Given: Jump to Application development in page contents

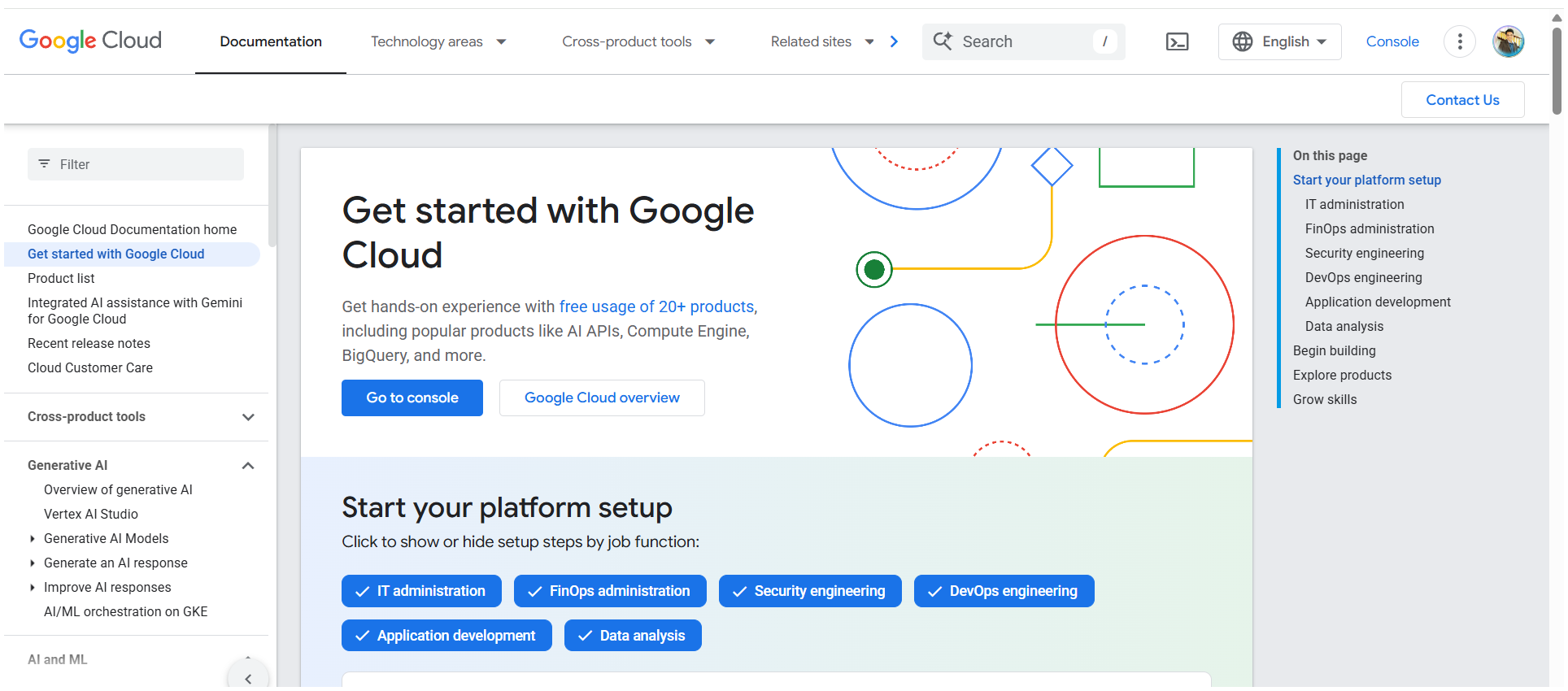Looking at the screenshot, I should [x=1378, y=302].
